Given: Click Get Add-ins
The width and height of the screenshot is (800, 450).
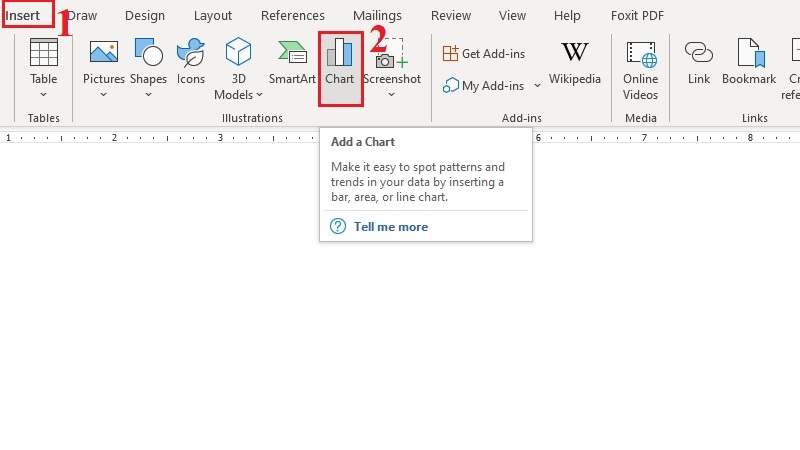Looking at the screenshot, I should 484,54.
